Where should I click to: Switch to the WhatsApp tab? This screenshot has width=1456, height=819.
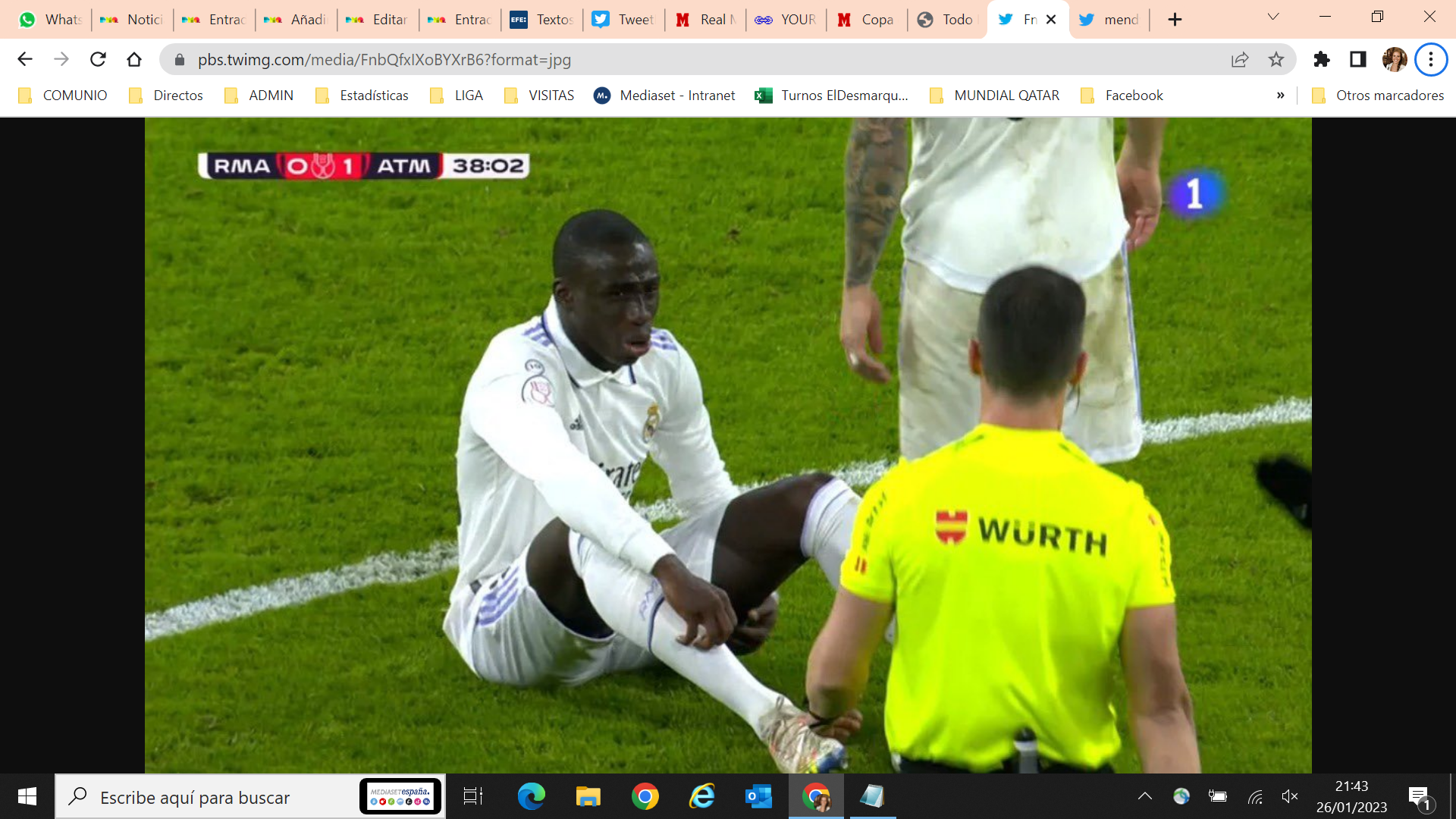click(x=50, y=20)
